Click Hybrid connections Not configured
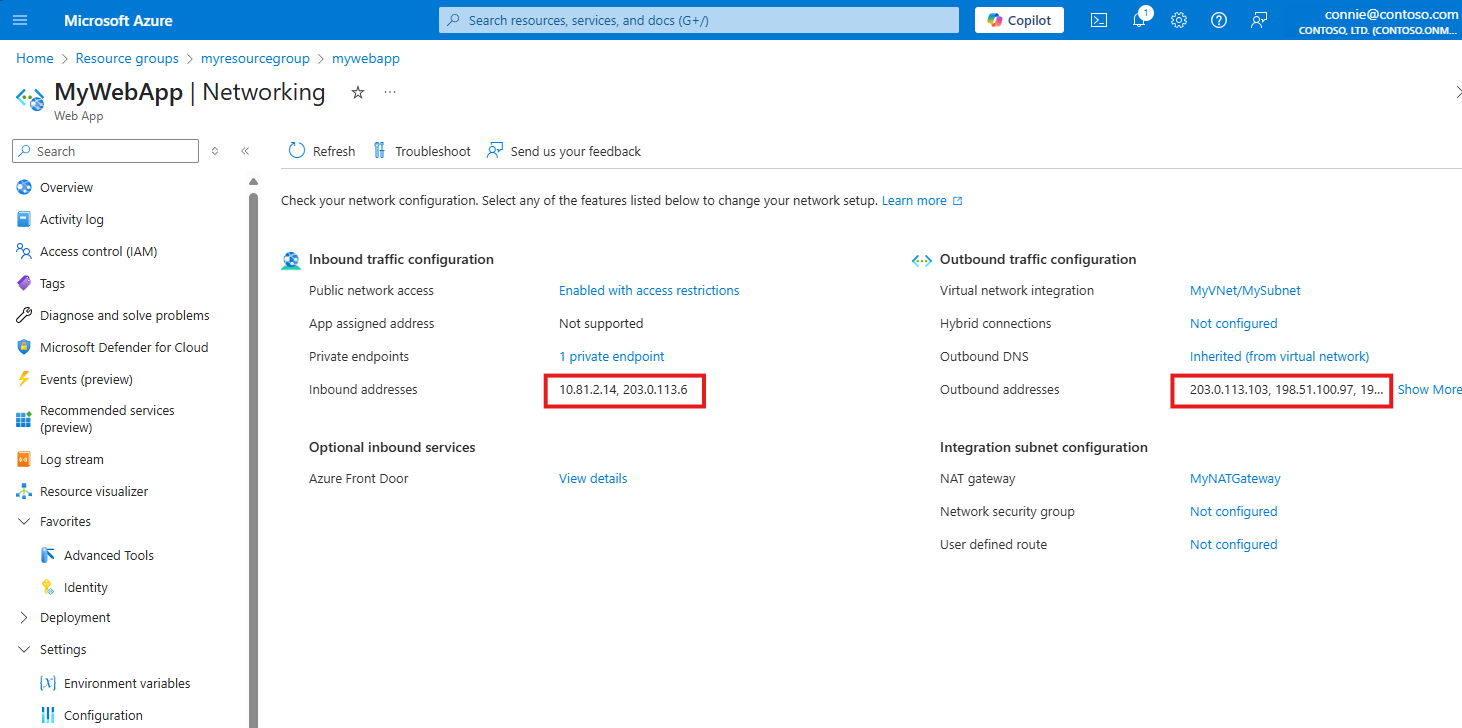 pos(1233,323)
